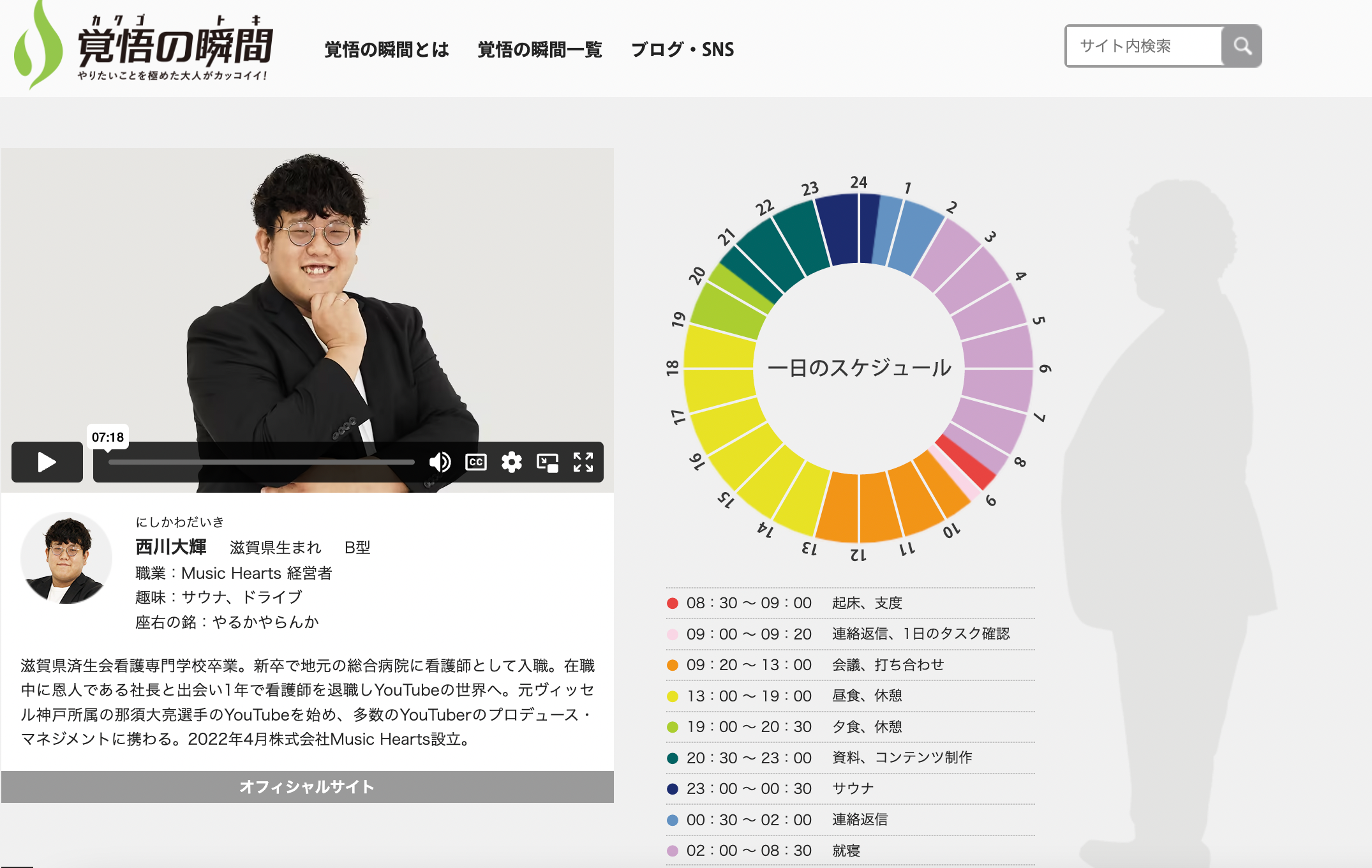Click the video progress bar

coord(262,461)
